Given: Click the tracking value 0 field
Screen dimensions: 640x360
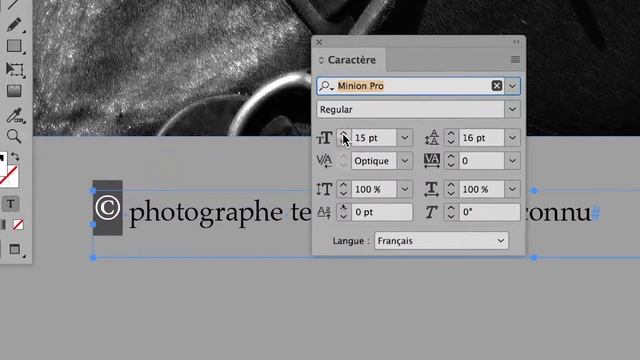Looking at the screenshot, I should coord(482,161).
